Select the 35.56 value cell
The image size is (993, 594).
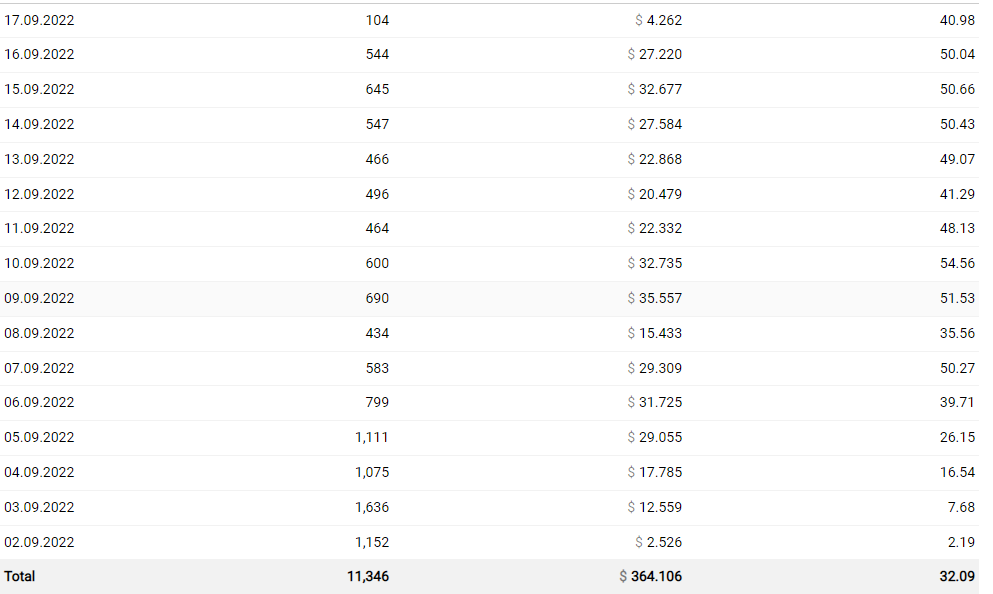pyautogui.click(x=957, y=333)
